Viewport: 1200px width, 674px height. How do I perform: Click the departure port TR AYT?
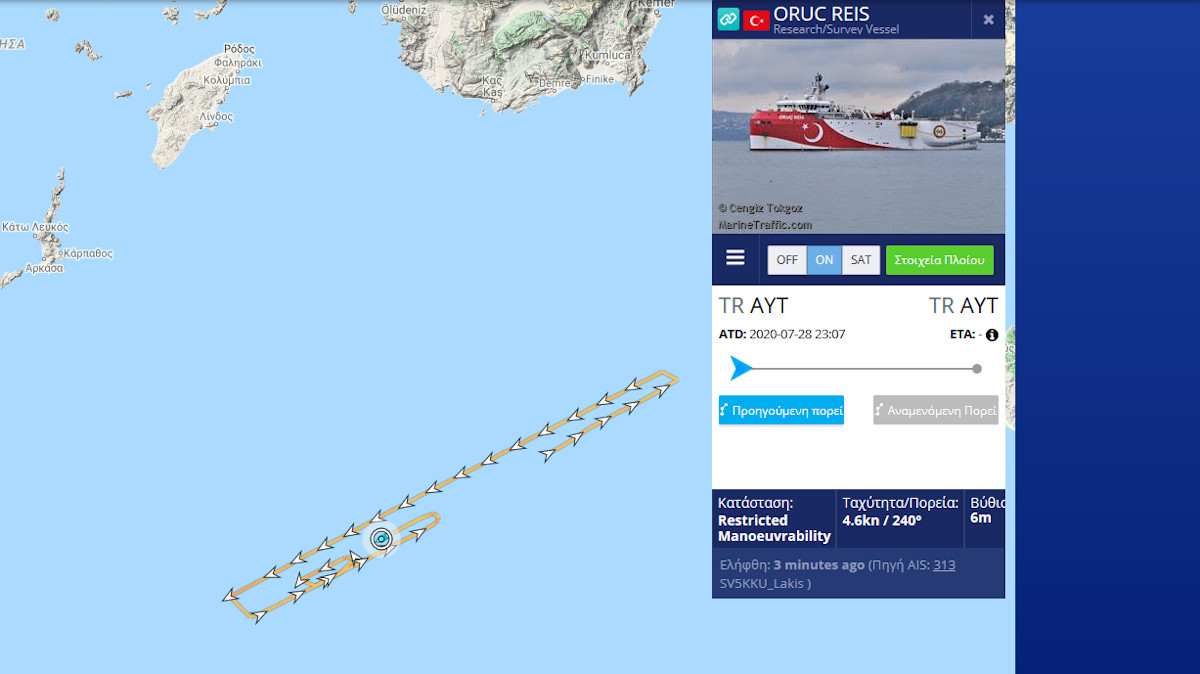753,305
